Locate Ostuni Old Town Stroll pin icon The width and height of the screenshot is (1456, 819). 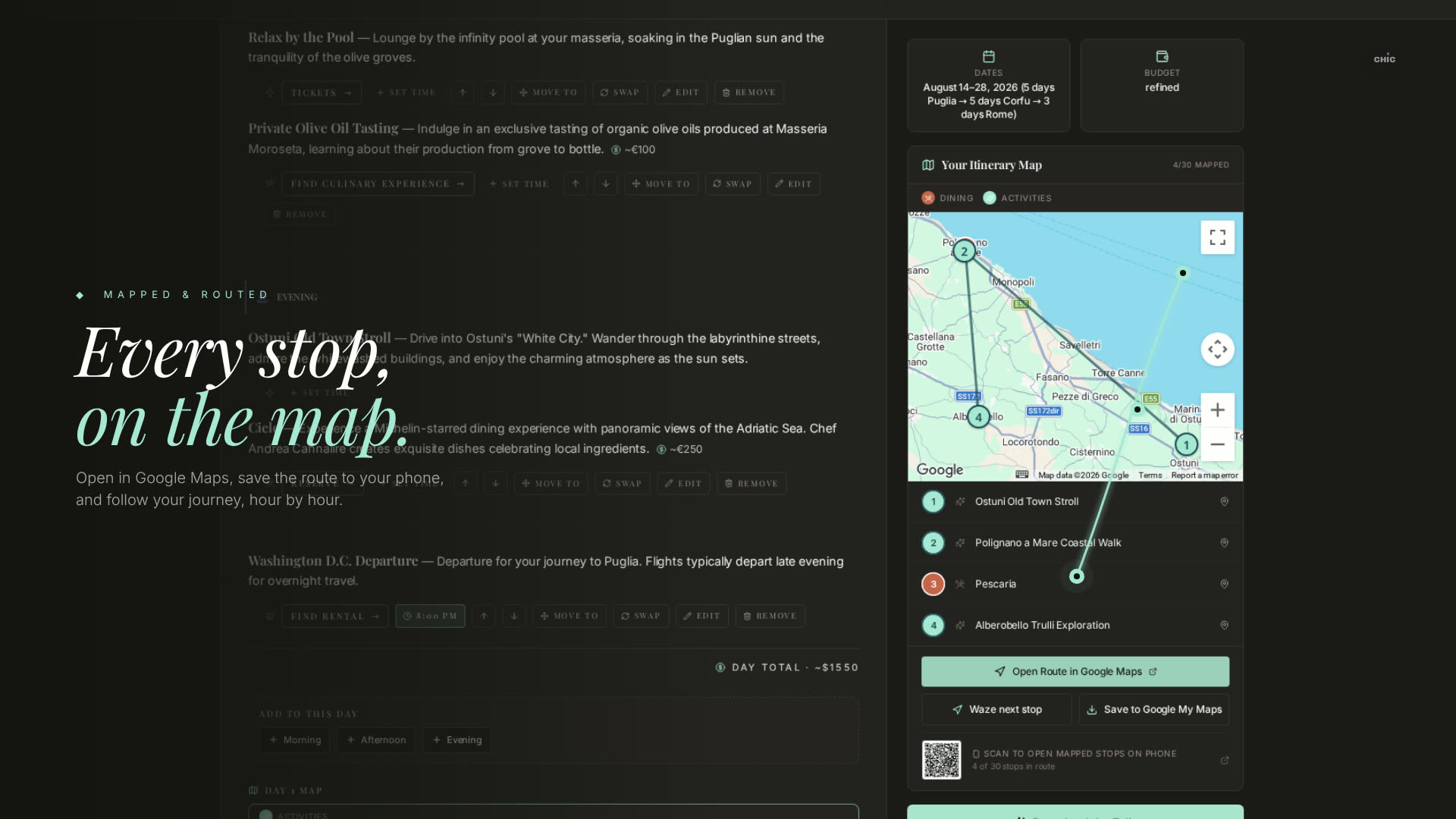tap(1224, 502)
